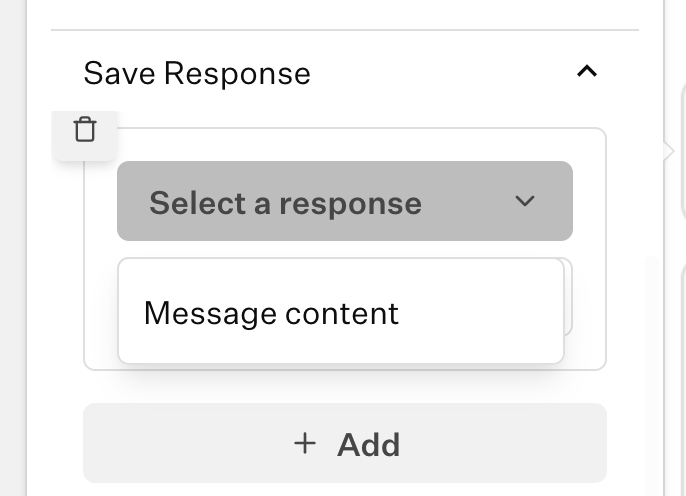Click the white space beneath the Add button
The width and height of the screenshot is (686, 496).
(x=345, y=490)
